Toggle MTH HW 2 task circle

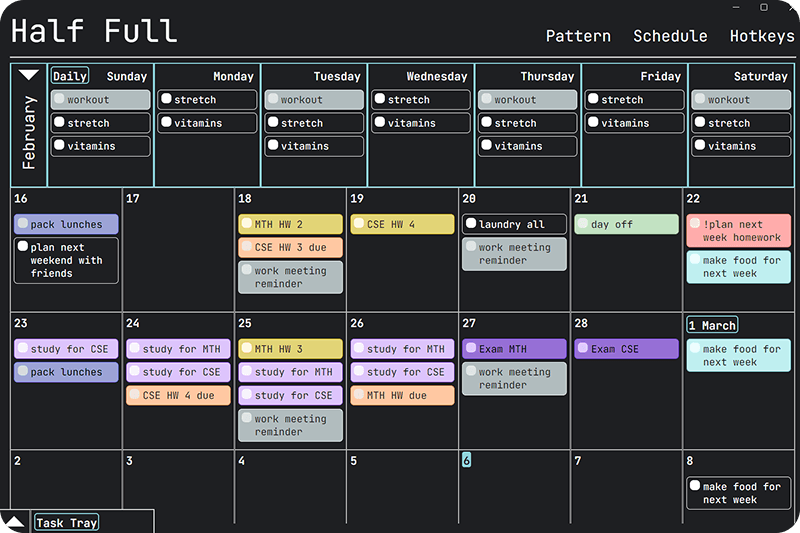pos(246,223)
